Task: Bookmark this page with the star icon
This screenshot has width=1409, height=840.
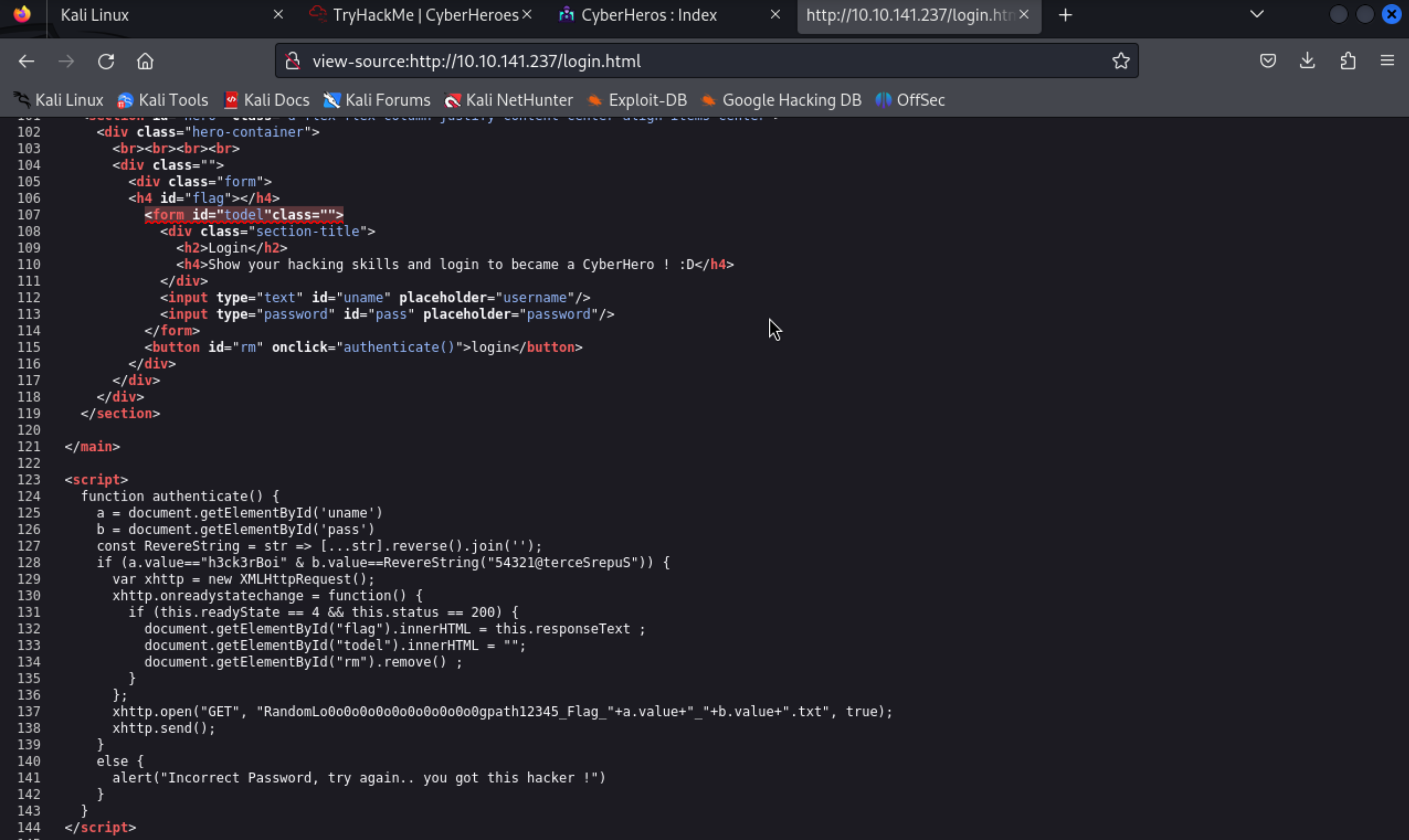Action: 1120,60
